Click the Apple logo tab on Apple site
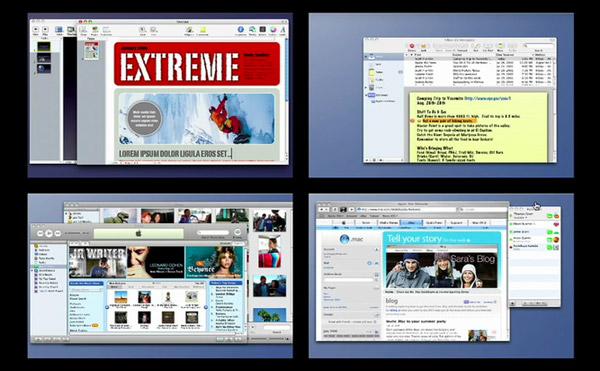Screen dimensions: 600x371 click(x=344, y=222)
